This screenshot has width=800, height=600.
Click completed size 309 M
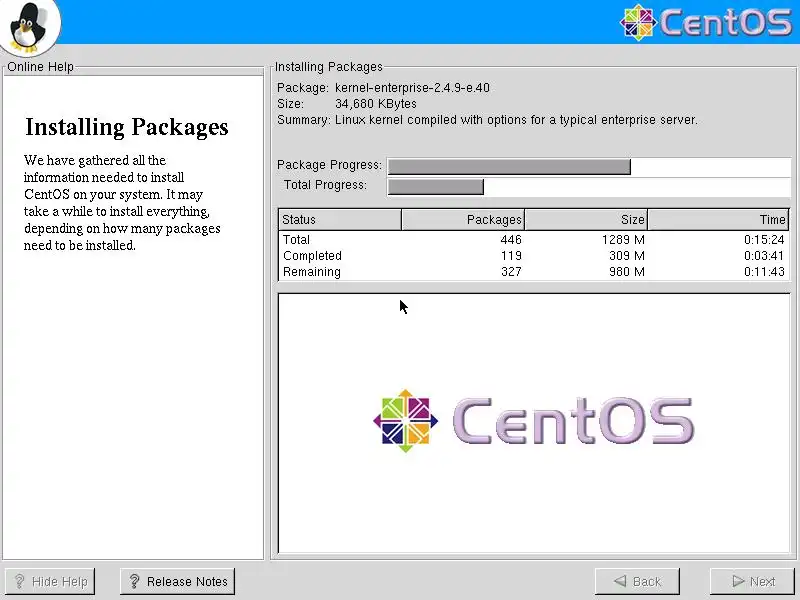[x=627, y=256]
